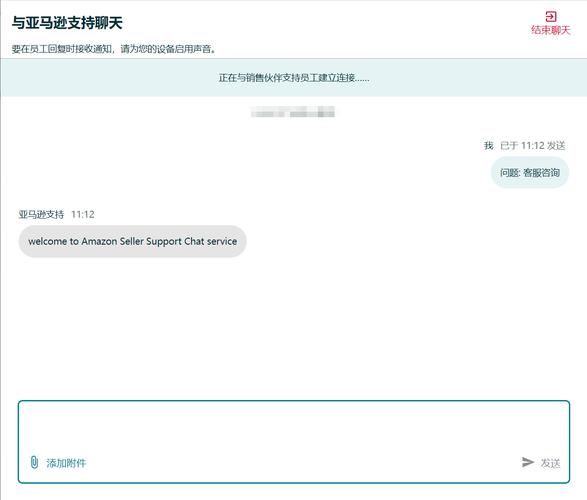
Task: Click the 发送 button label
Action: point(550,463)
